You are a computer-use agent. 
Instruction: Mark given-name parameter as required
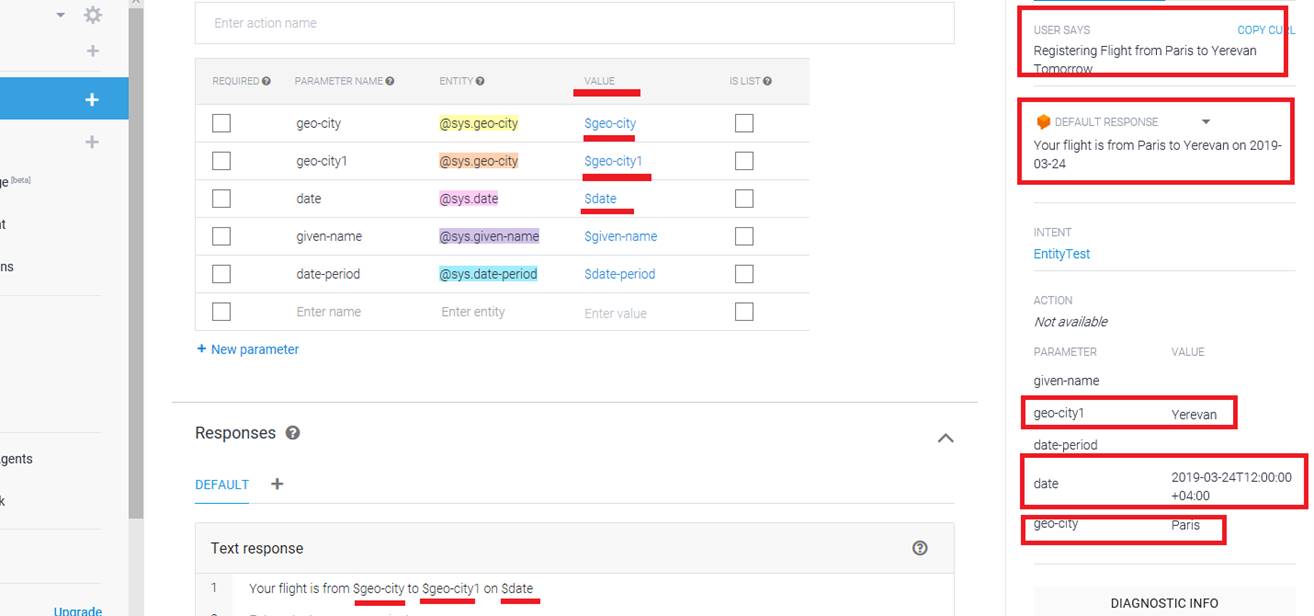221,236
